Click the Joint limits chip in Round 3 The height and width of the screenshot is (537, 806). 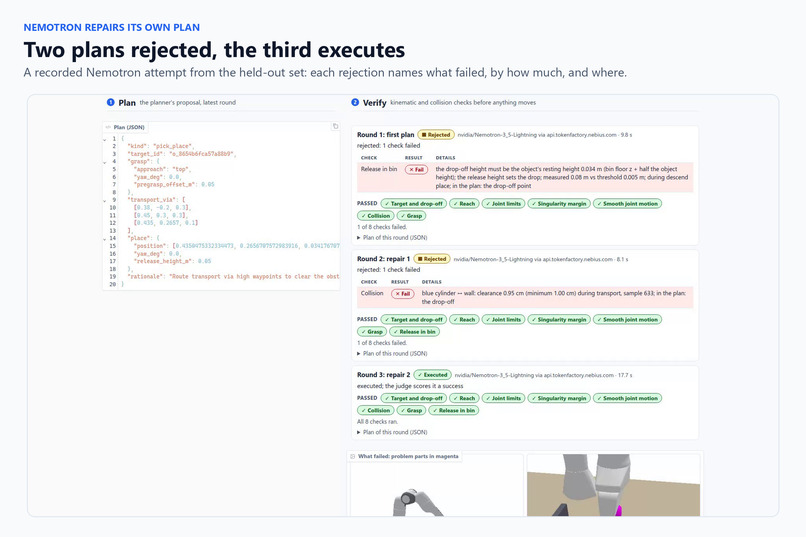tap(503, 398)
